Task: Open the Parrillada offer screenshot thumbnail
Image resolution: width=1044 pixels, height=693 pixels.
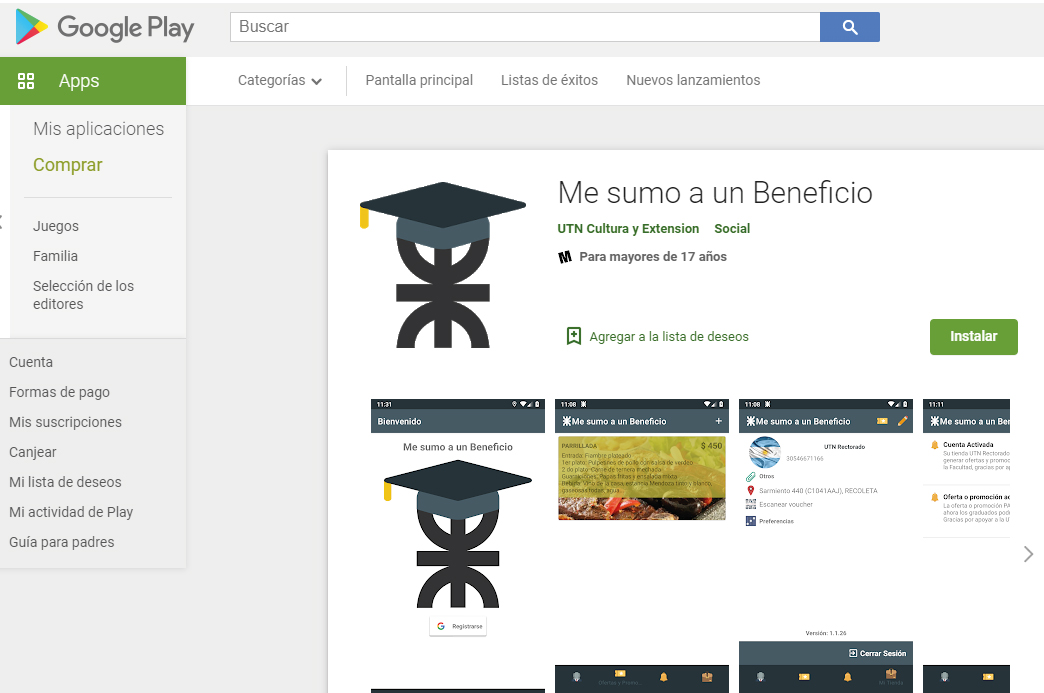Action: 642,546
